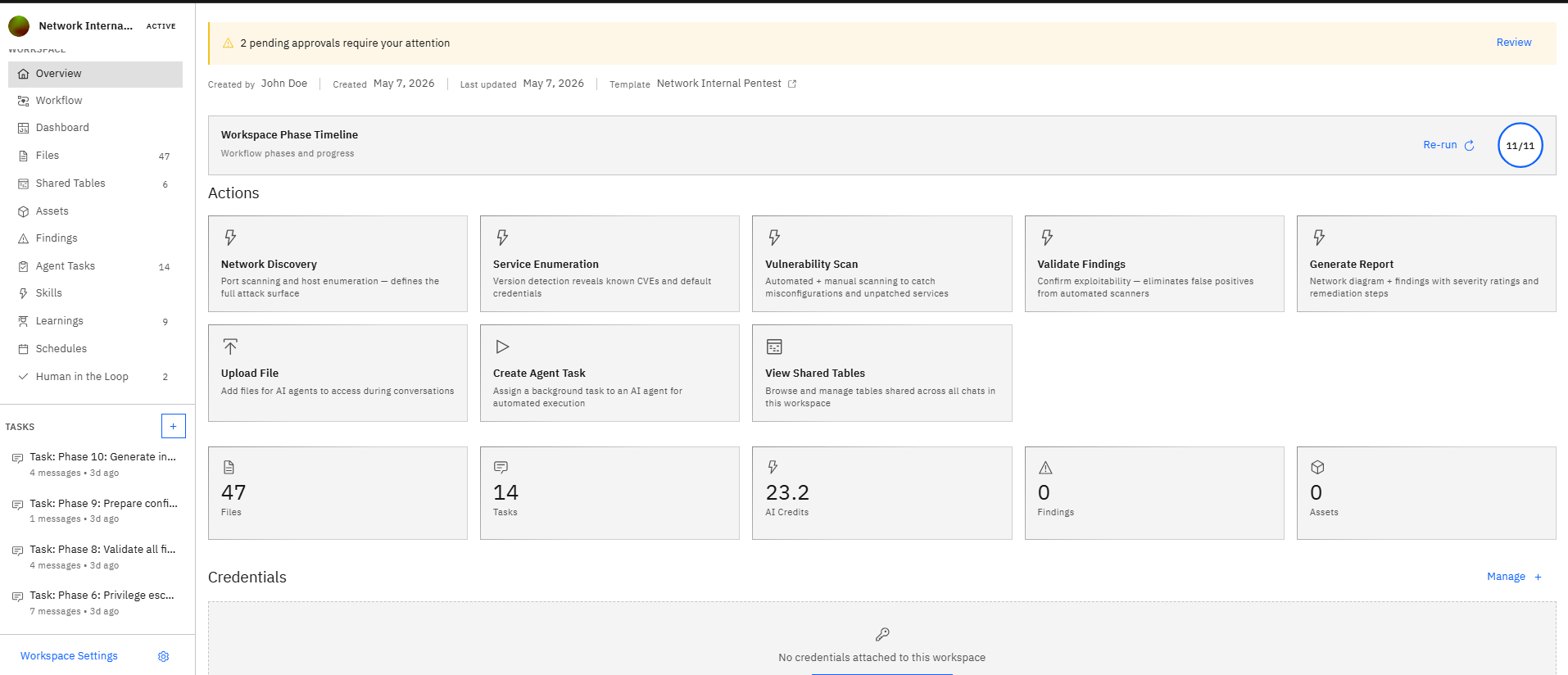Click 'No credentials attached to this workspace' text

point(881,658)
